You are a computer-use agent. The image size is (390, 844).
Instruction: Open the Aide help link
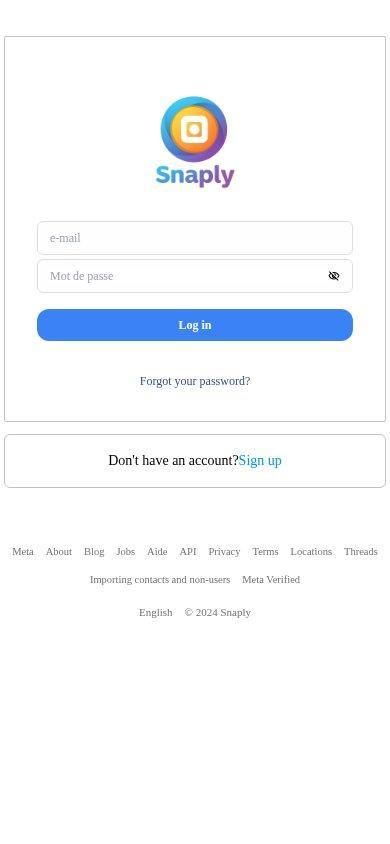(x=157, y=552)
